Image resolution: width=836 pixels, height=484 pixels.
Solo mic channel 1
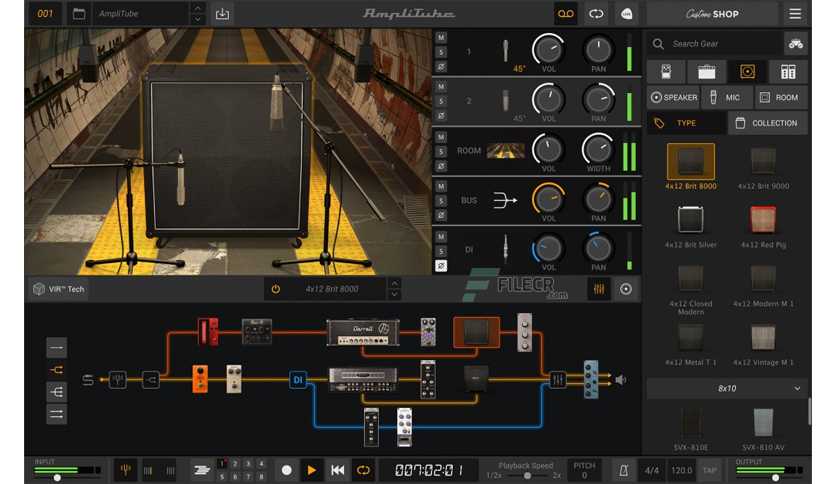point(441,52)
